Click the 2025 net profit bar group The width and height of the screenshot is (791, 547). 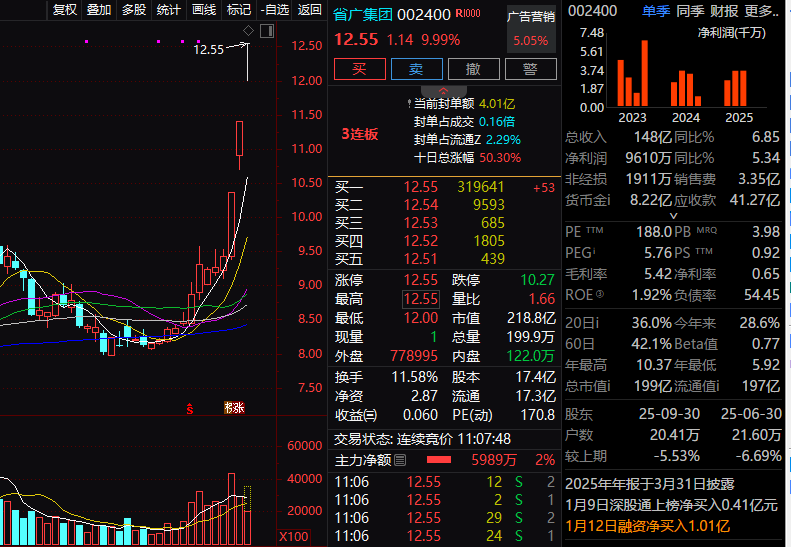(736, 88)
